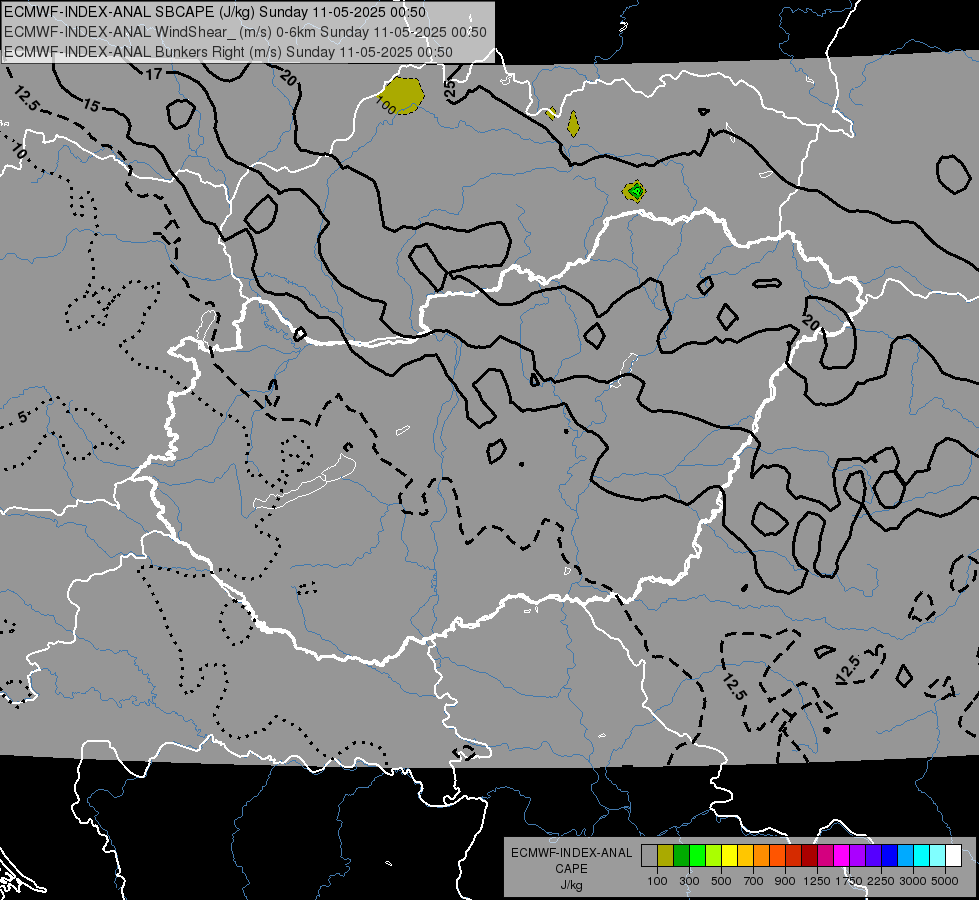Viewport: 979px width, 900px height.
Task: Click the narrow olive CAPE sliver near the top
Action: [573, 124]
